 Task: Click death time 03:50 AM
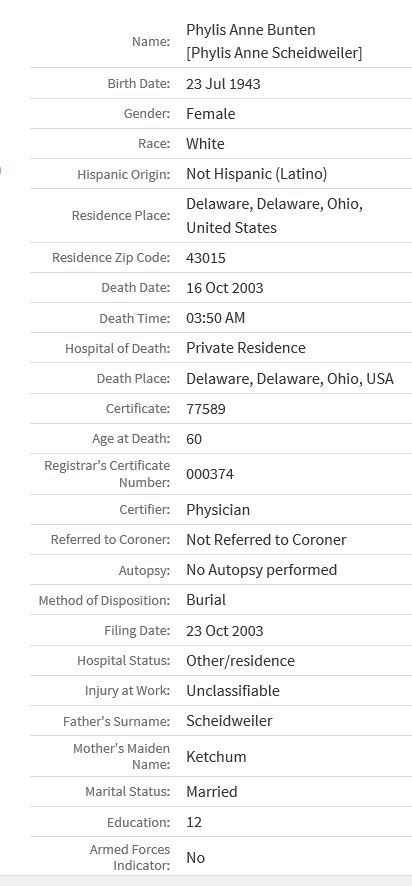pyautogui.click(x=216, y=318)
